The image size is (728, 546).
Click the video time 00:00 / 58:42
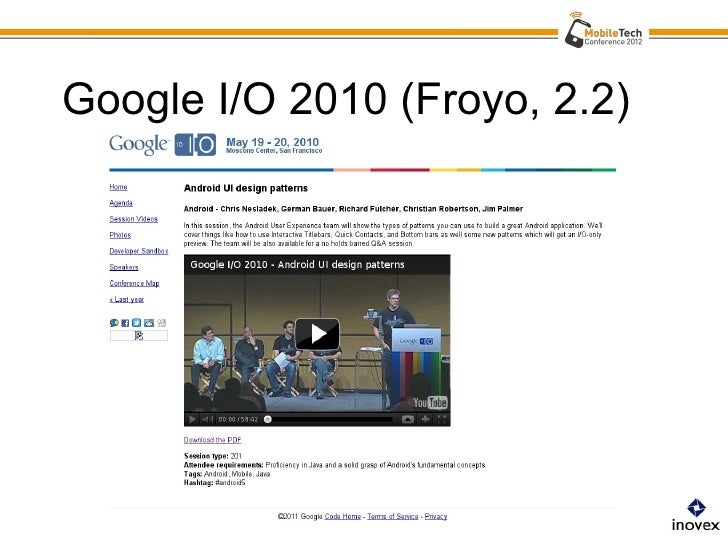(x=238, y=420)
